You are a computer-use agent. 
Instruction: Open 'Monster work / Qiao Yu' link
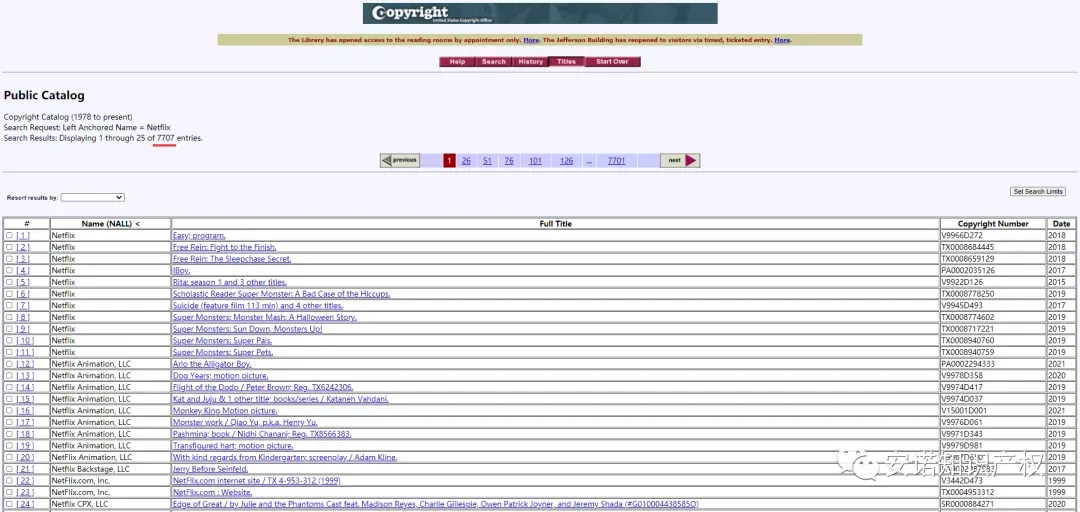click(x=245, y=422)
